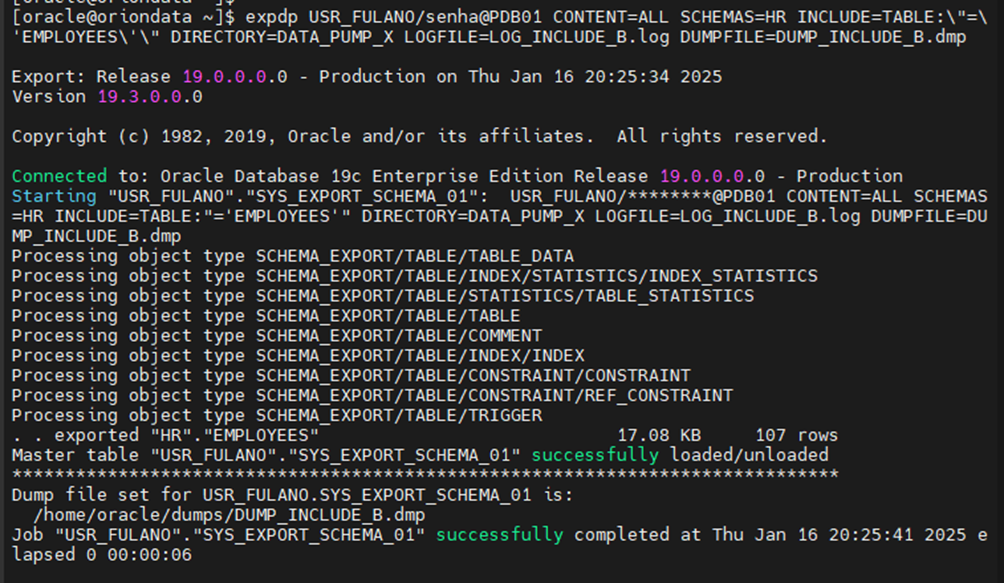Screen dimensions: 1004x583
Task: Click the SCHEMA_EXPORT/TABLE/TABLE line
Action: pos(265,316)
